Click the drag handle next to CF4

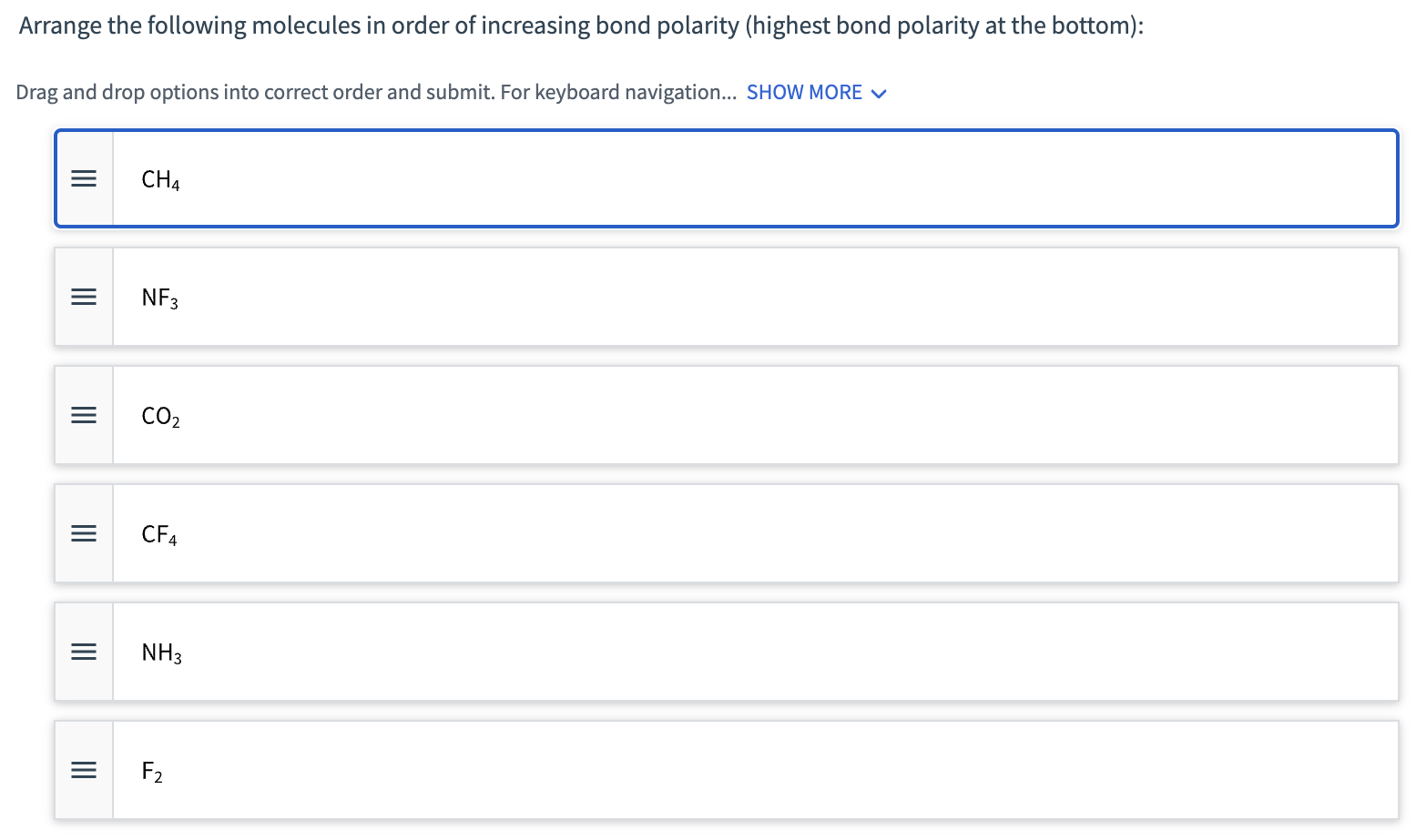point(83,533)
